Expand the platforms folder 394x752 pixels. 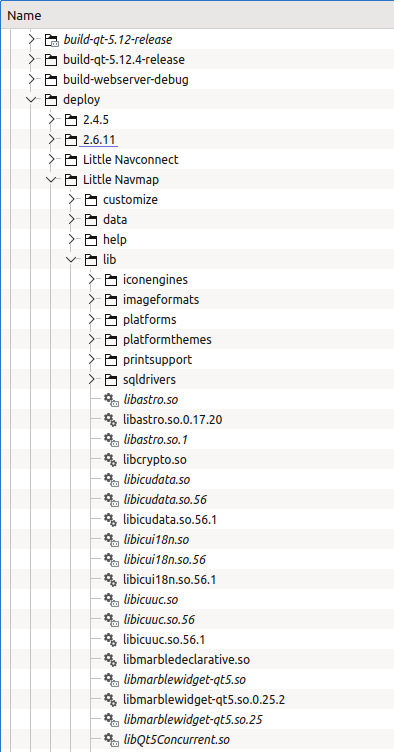(92, 319)
